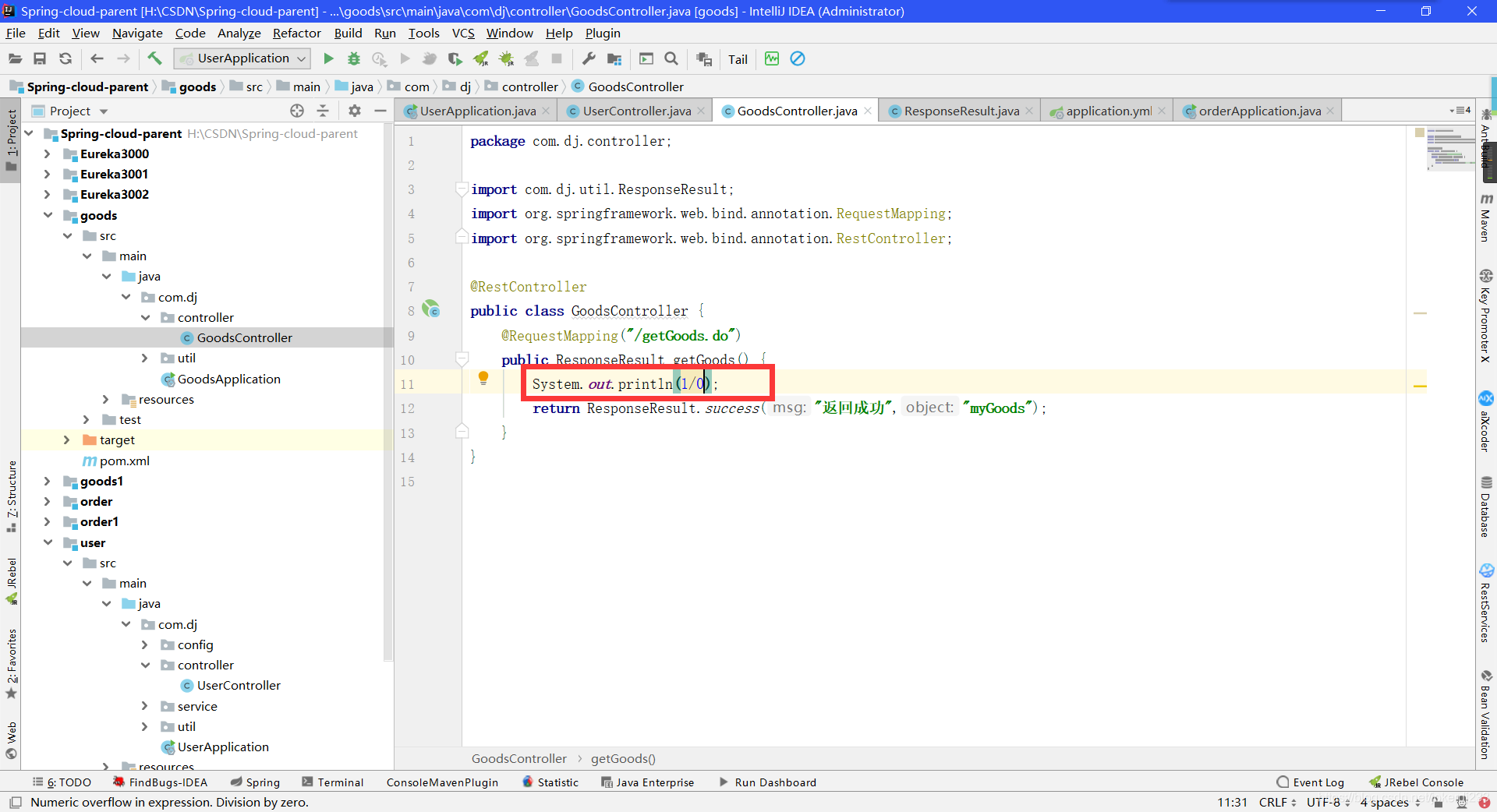Click the intention lightbulb on line 11
This screenshot has width=1497, height=812.
(483, 379)
